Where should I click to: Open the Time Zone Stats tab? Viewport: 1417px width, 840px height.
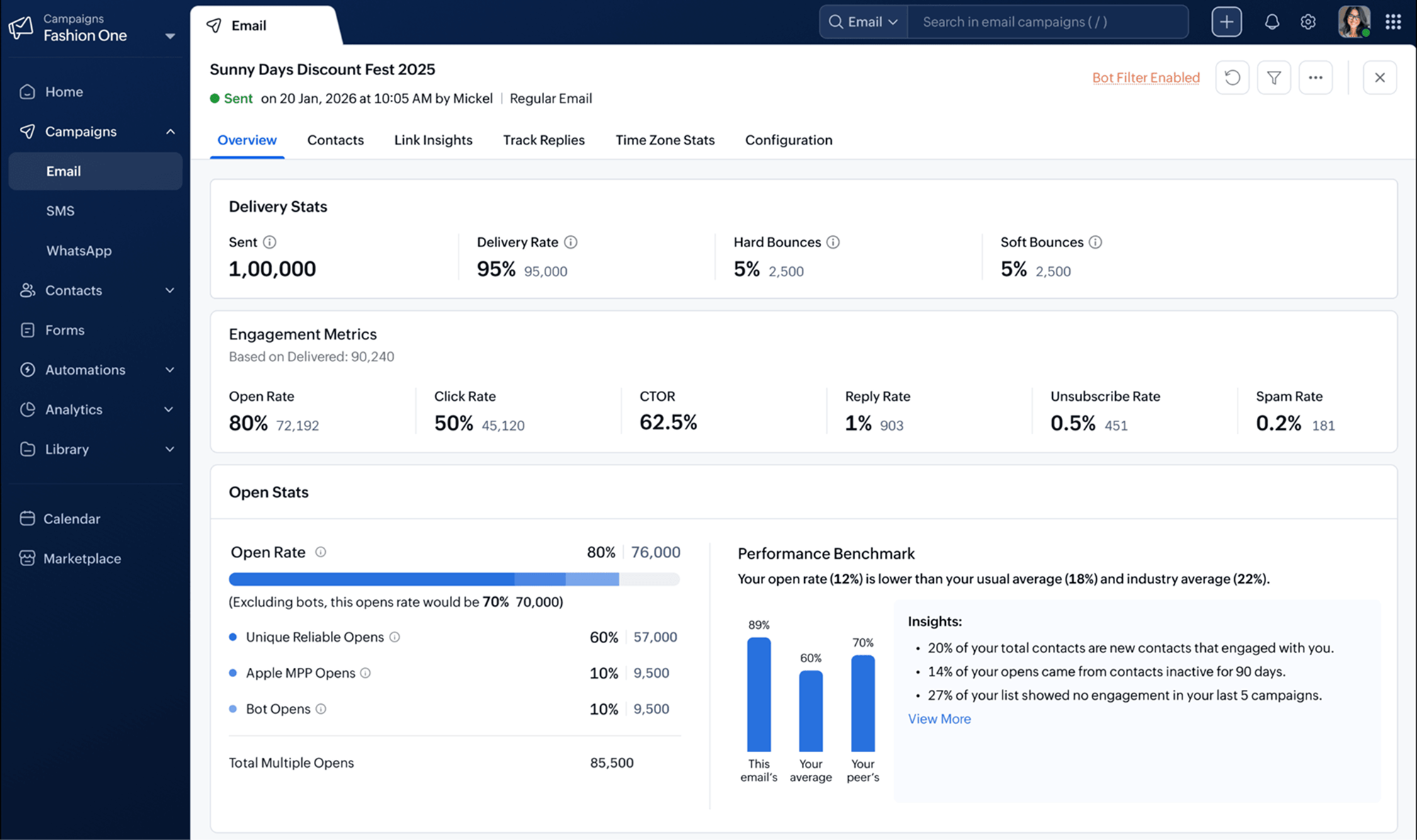point(665,140)
